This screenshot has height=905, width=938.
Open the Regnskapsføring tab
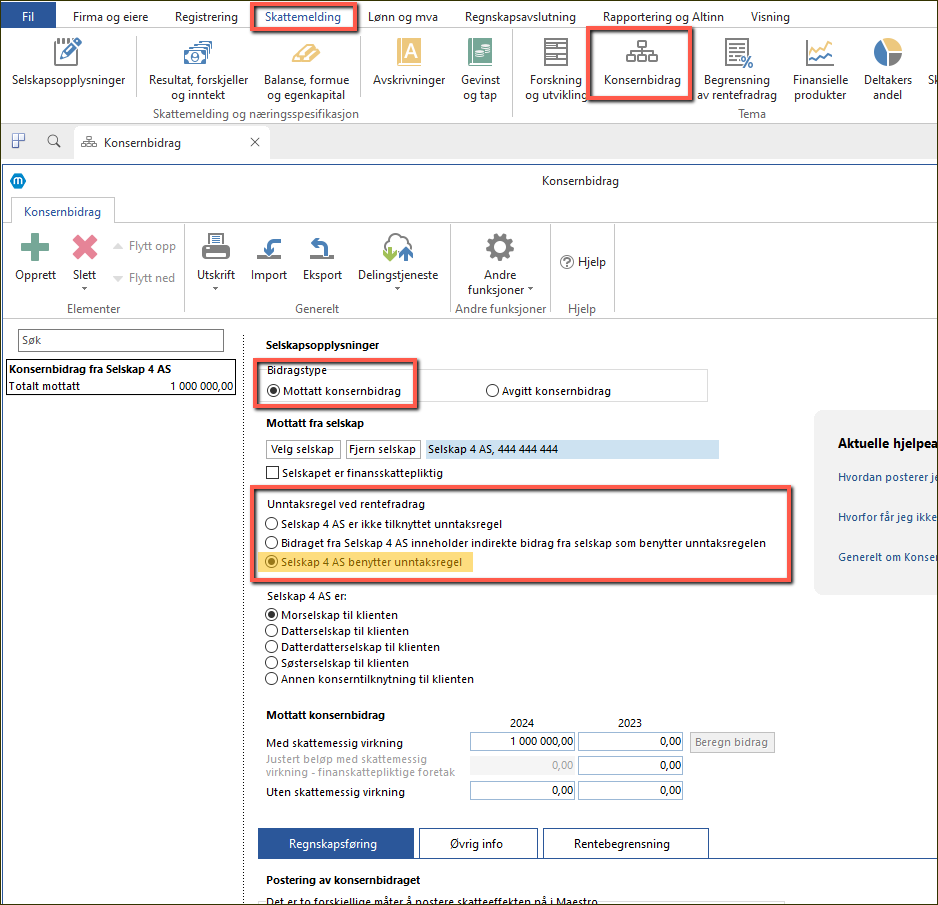click(336, 843)
